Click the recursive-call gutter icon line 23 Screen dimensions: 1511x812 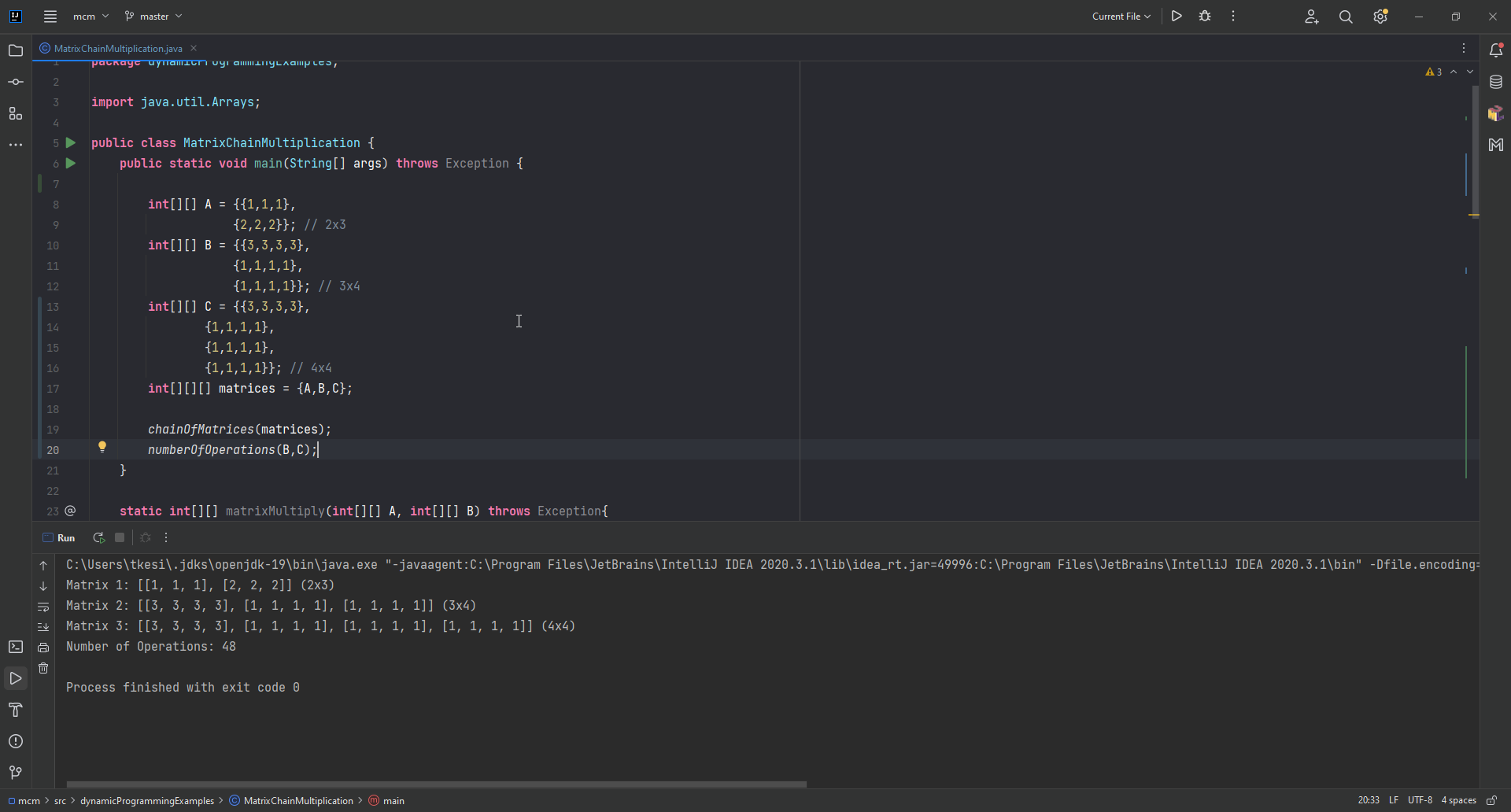point(71,511)
